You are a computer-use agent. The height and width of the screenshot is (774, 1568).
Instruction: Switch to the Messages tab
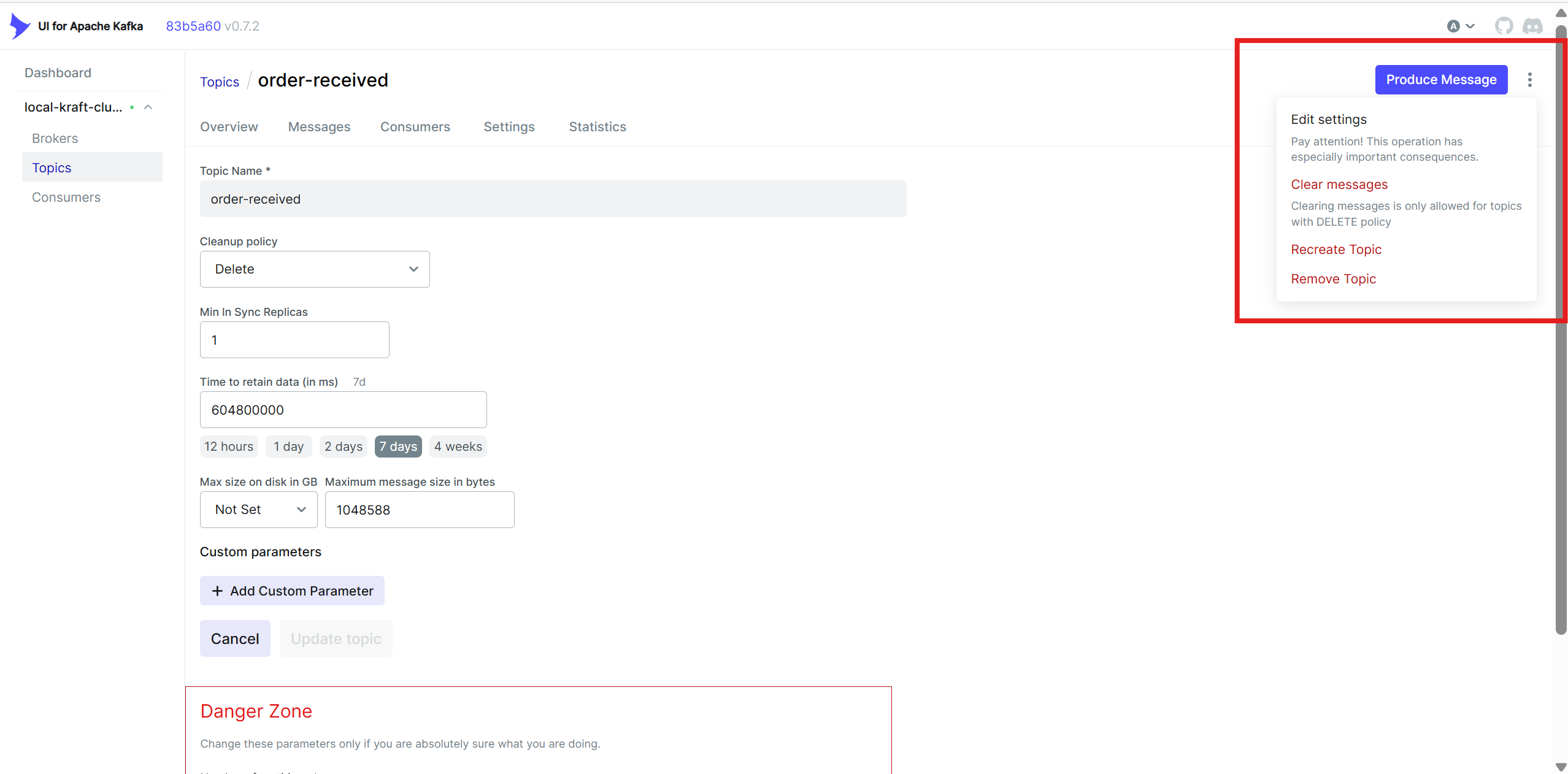click(319, 127)
